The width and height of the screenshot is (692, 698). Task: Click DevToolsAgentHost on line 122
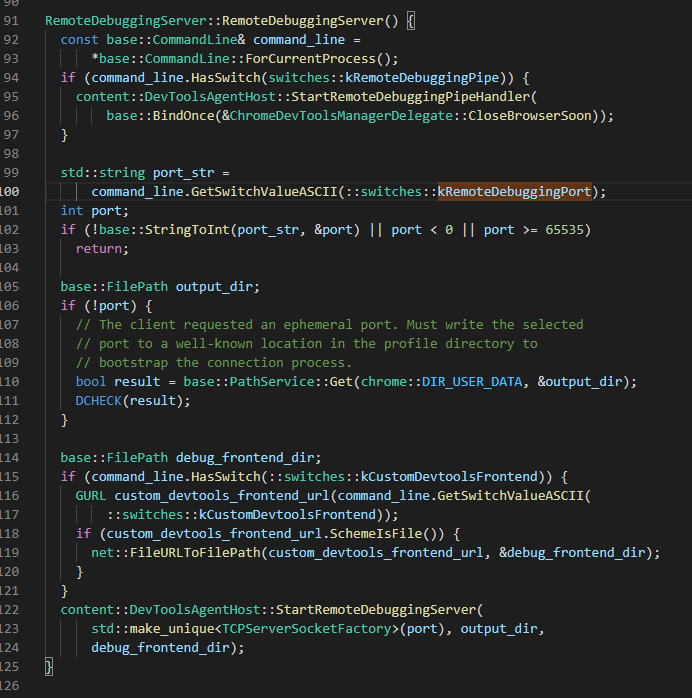tap(195, 610)
